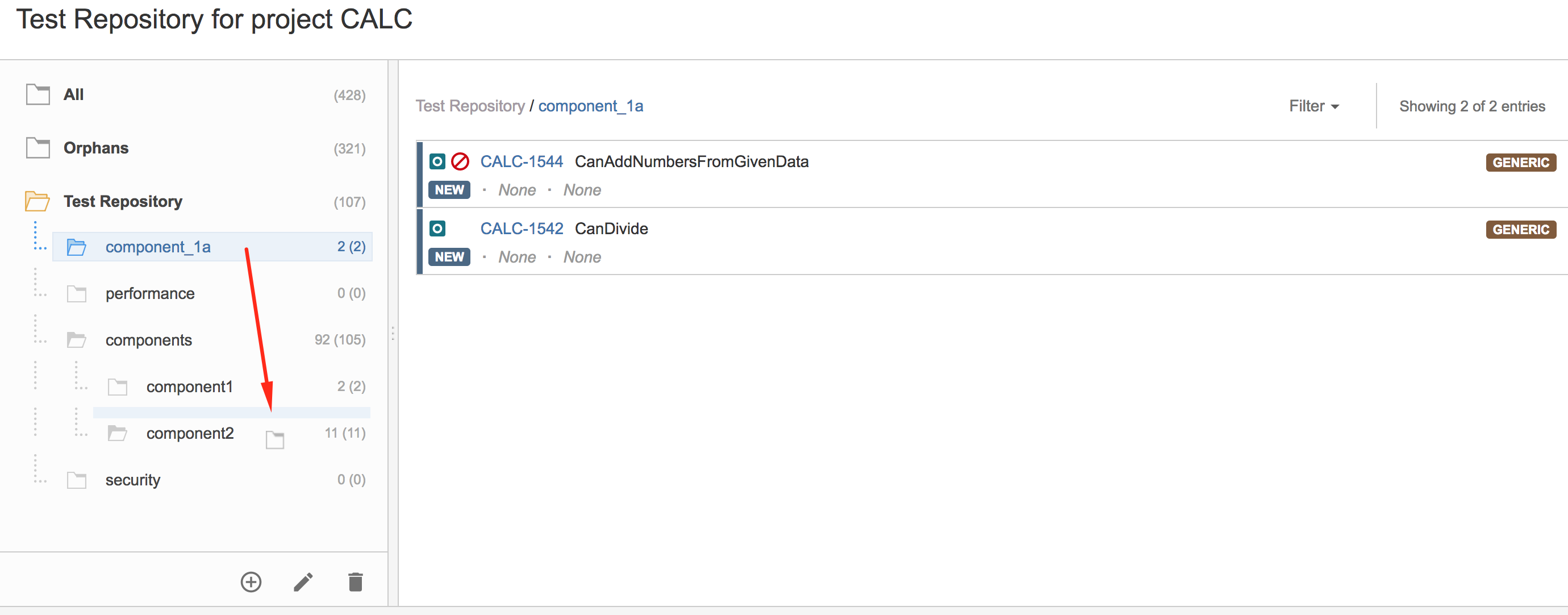The height and width of the screenshot is (615, 1568).
Task: Click the NEW status badge of CALC-1542
Action: (x=449, y=257)
